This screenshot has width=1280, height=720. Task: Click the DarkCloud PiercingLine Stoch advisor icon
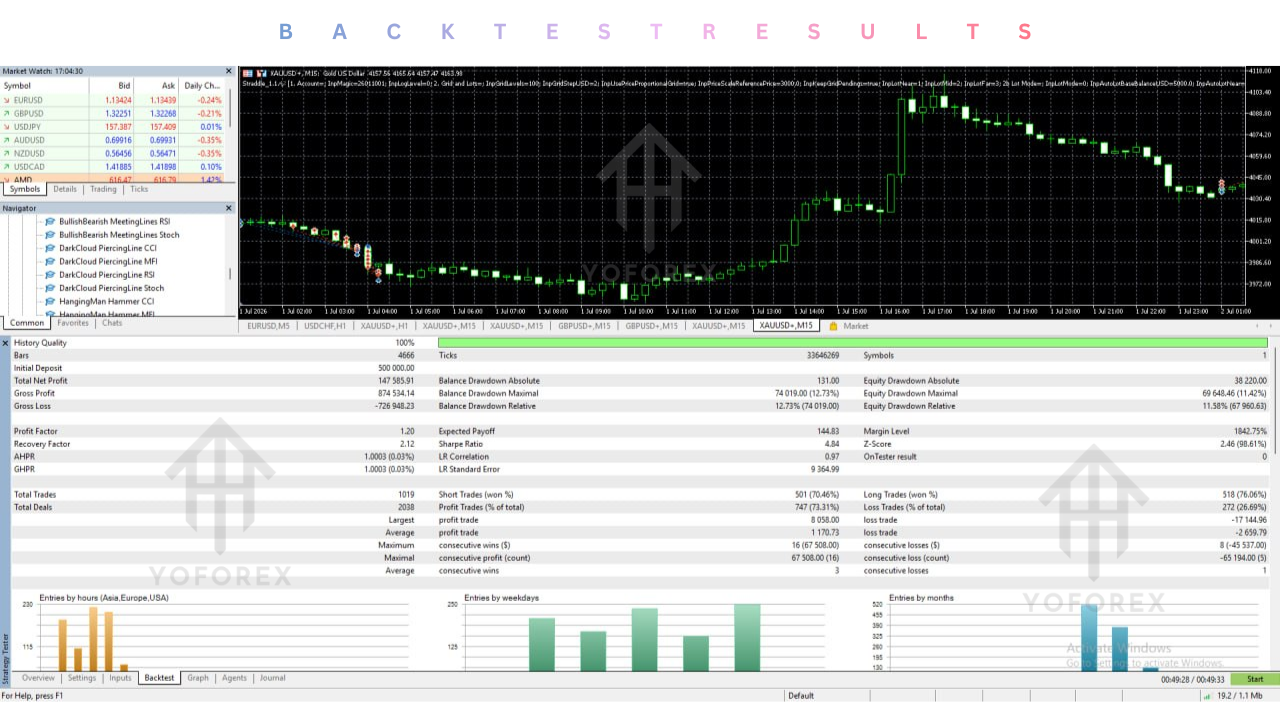tap(50, 288)
